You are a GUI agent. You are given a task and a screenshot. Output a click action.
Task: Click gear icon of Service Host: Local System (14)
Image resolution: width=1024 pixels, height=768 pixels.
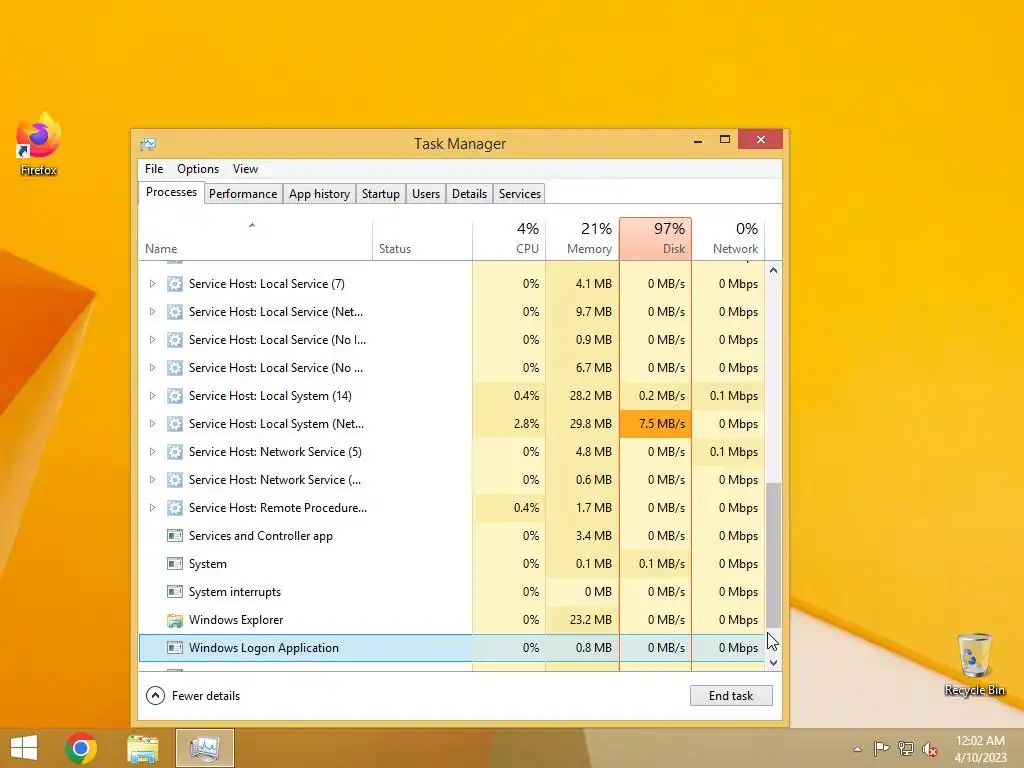174,396
